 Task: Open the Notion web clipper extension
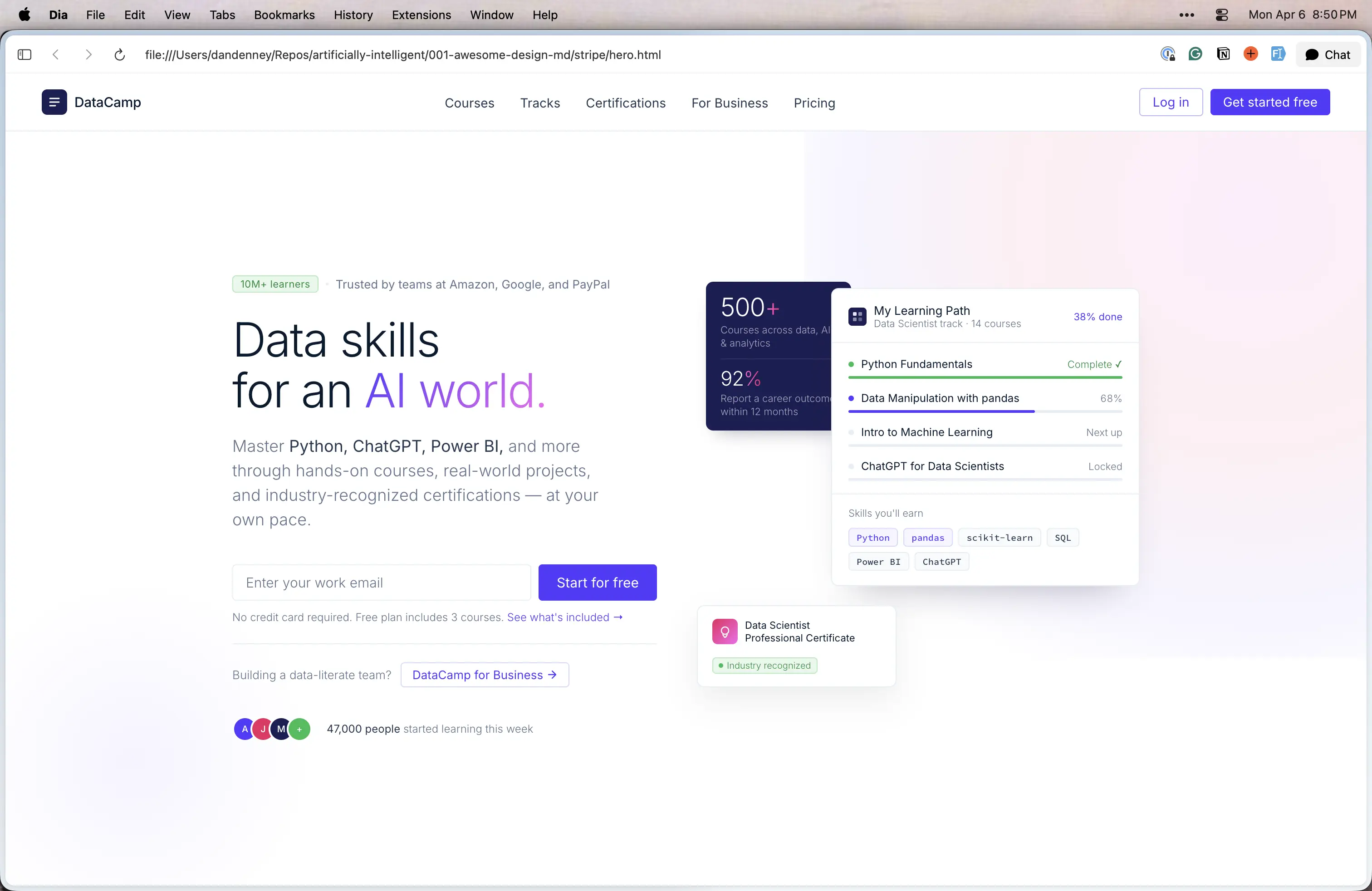[x=1223, y=54]
